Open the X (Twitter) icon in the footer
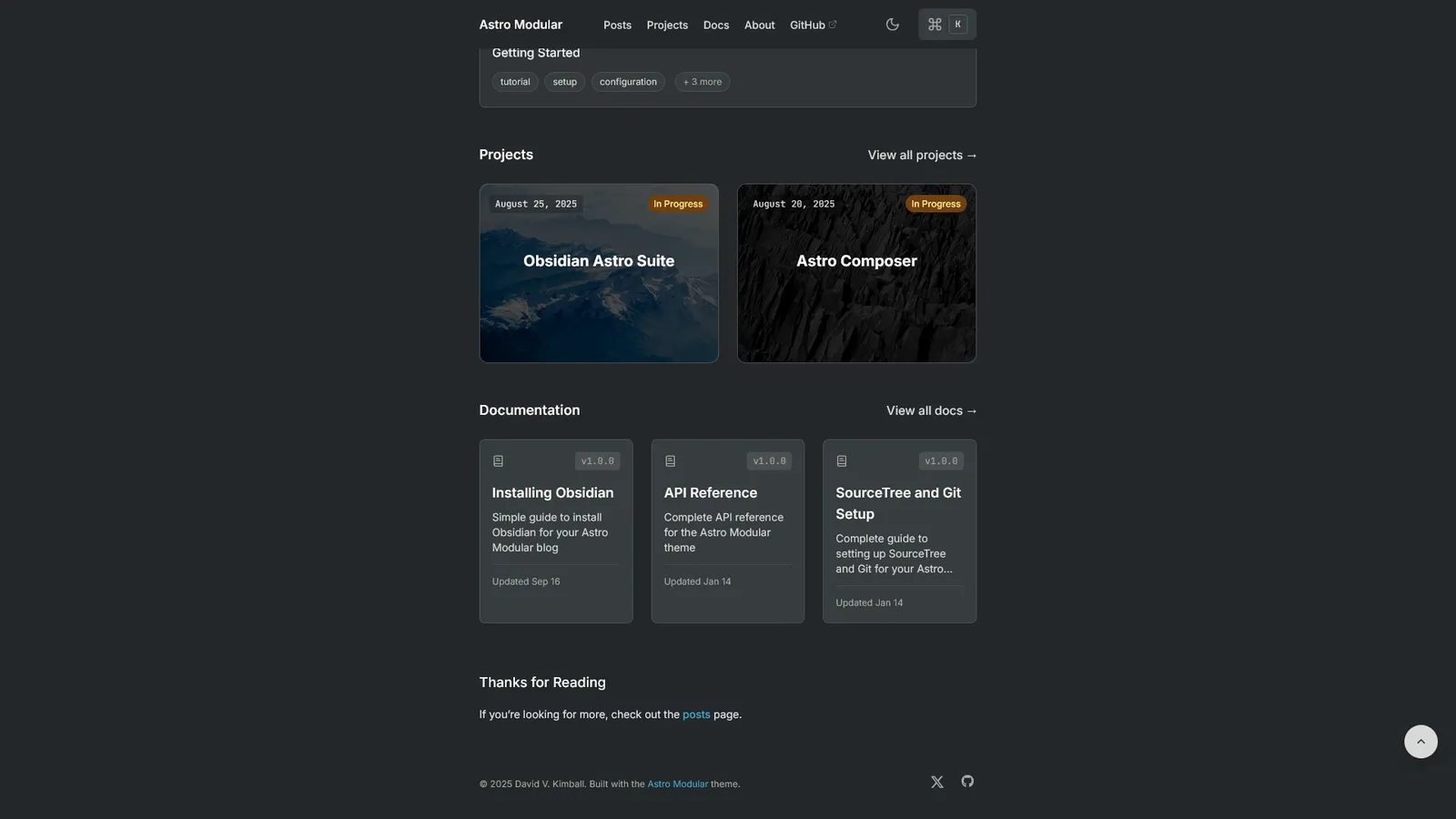Viewport: 1456px width, 819px height. [x=936, y=782]
